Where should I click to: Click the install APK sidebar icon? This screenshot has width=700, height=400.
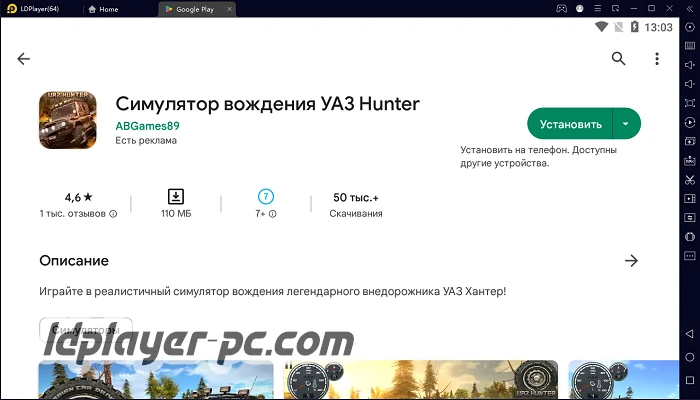690,160
